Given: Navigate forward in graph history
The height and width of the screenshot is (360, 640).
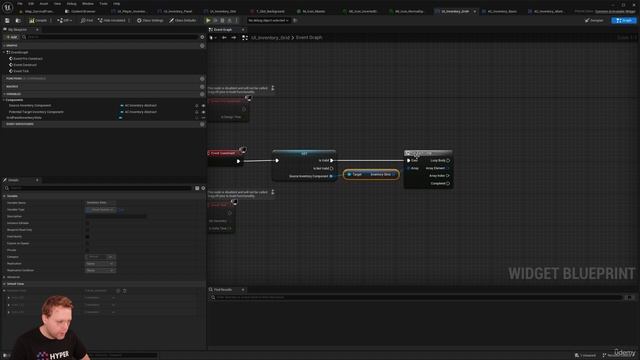Looking at the screenshot, I should pyautogui.click(x=233, y=38).
